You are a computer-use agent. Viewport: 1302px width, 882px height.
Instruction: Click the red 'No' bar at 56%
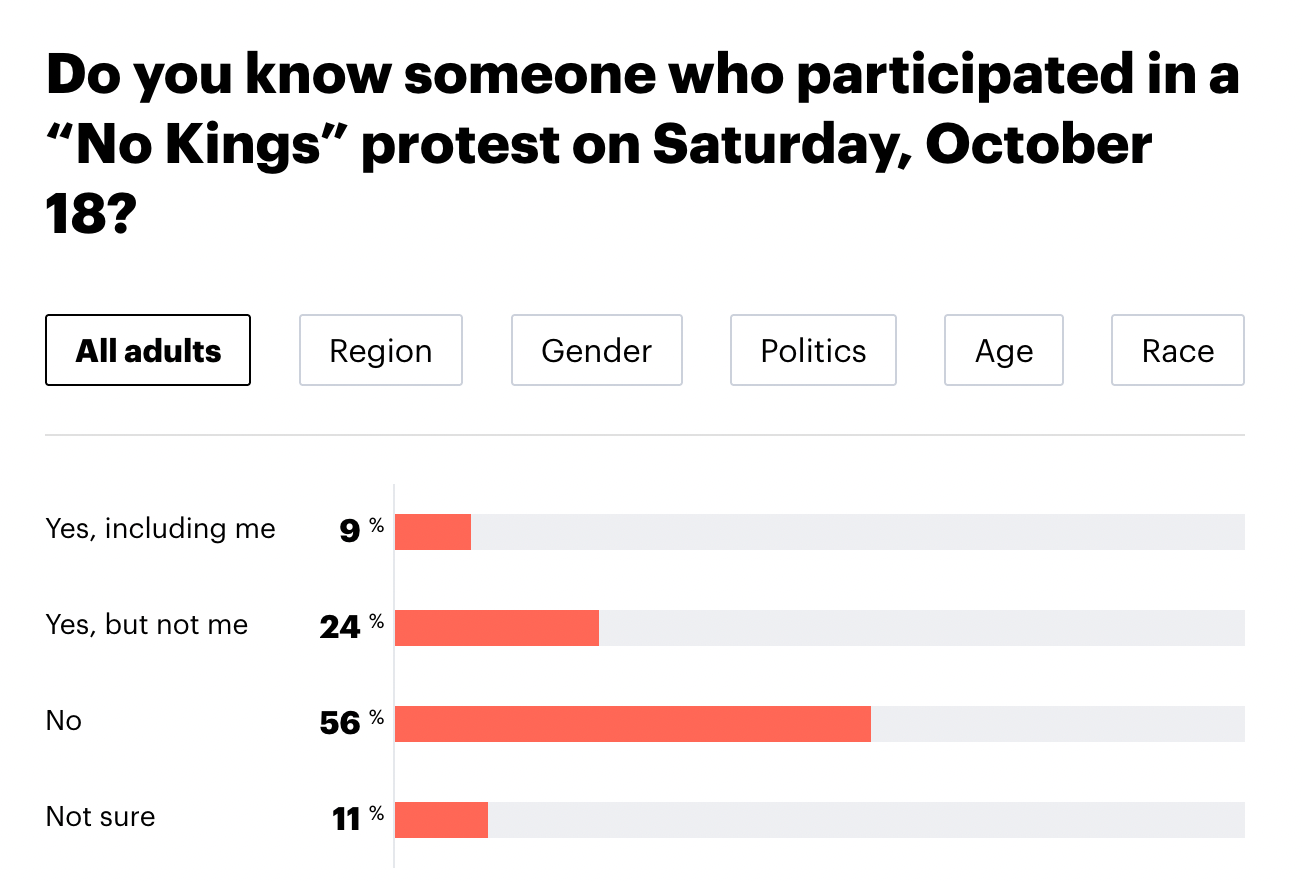[x=633, y=724]
